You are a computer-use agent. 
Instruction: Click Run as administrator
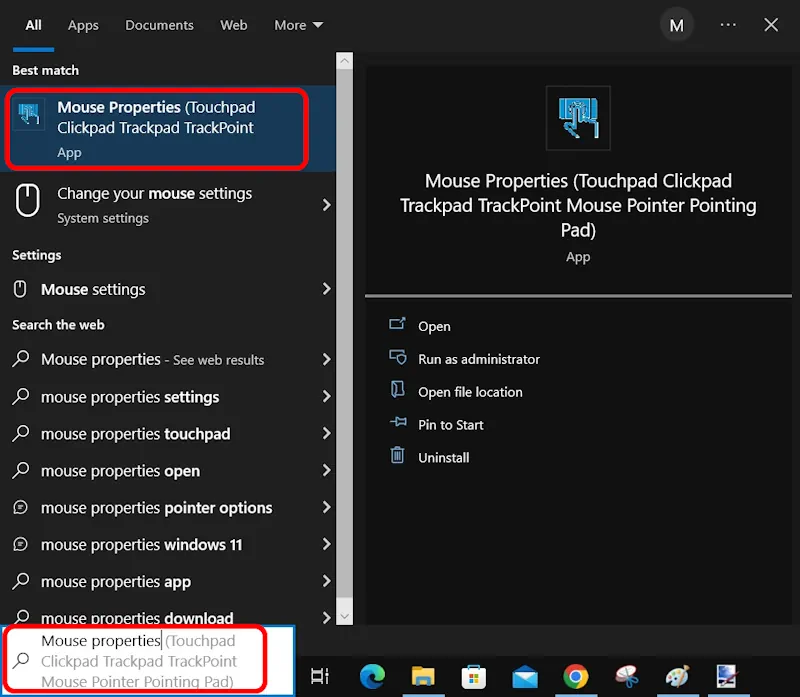(479, 359)
